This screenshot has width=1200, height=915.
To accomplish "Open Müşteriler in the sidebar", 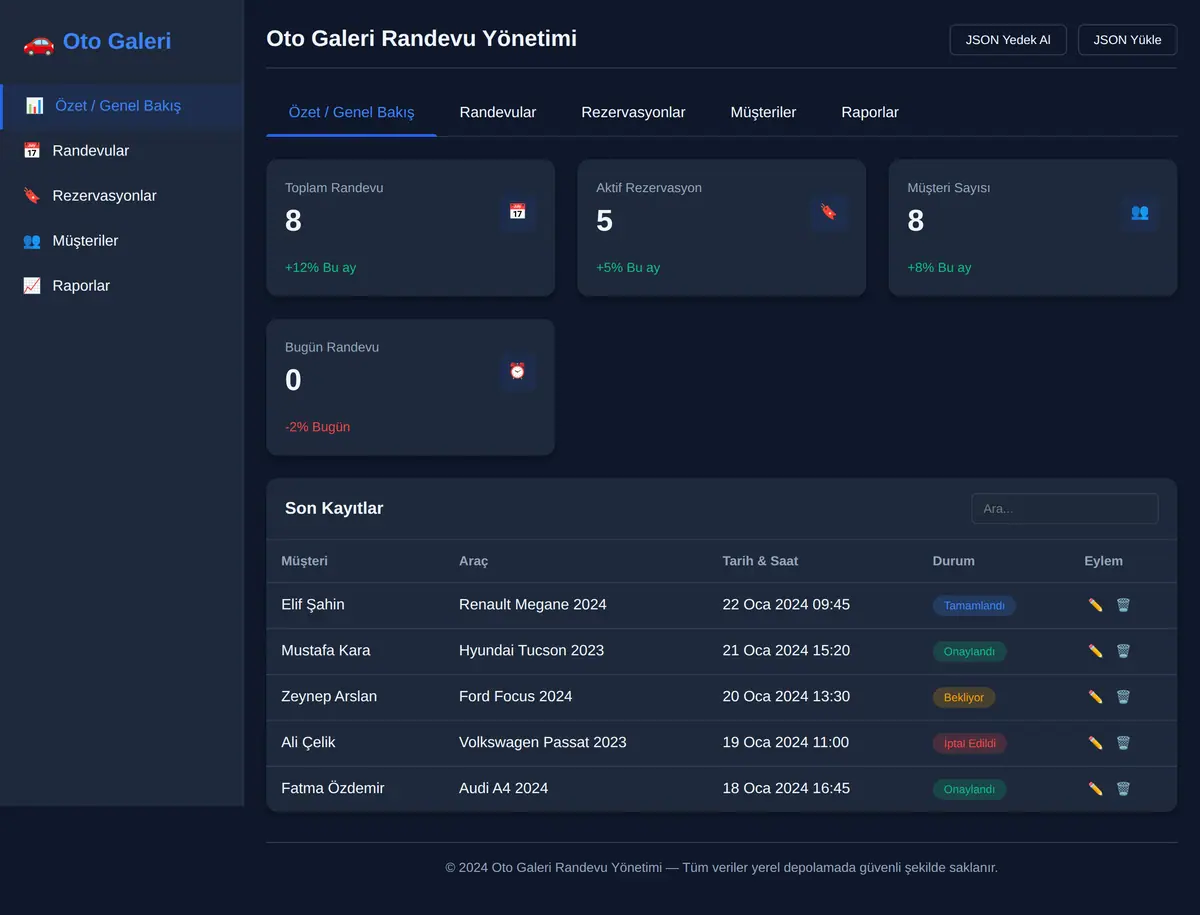I will (x=122, y=241).
